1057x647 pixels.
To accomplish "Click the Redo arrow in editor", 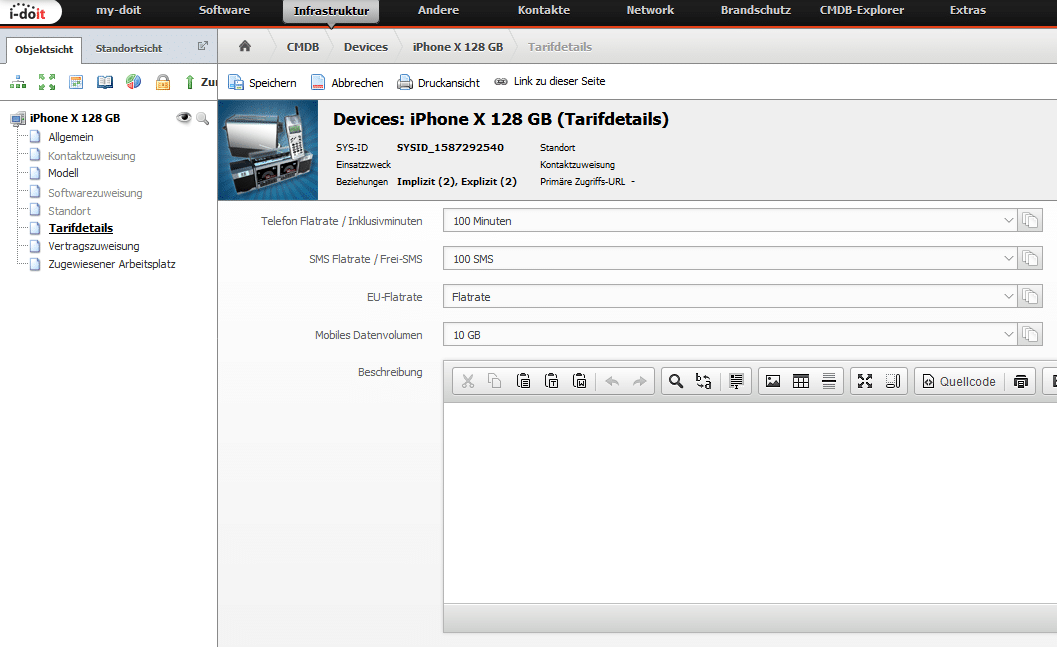I will coord(640,381).
